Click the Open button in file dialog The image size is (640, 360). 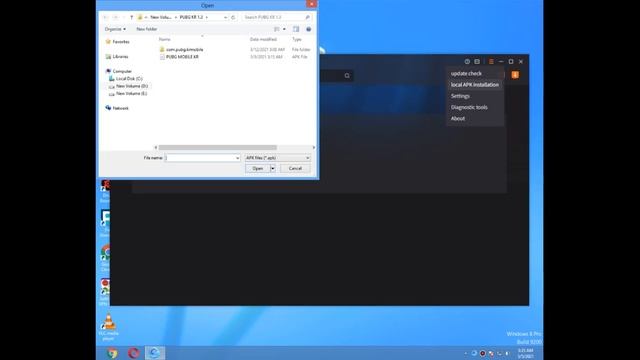257,169
